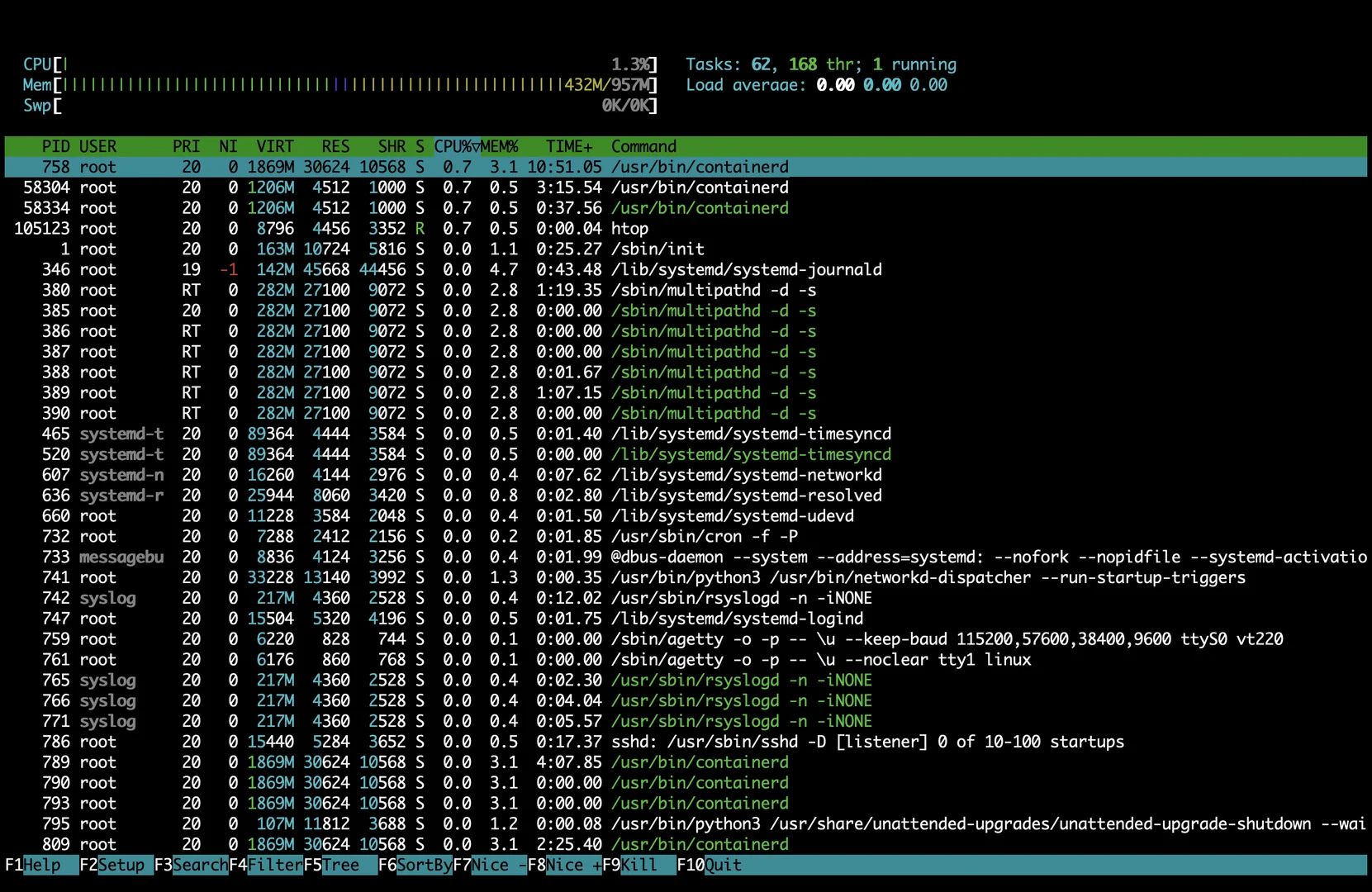1372x892 pixels.
Task: Select PID 58304 containerd process
Action: coord(686,187)
